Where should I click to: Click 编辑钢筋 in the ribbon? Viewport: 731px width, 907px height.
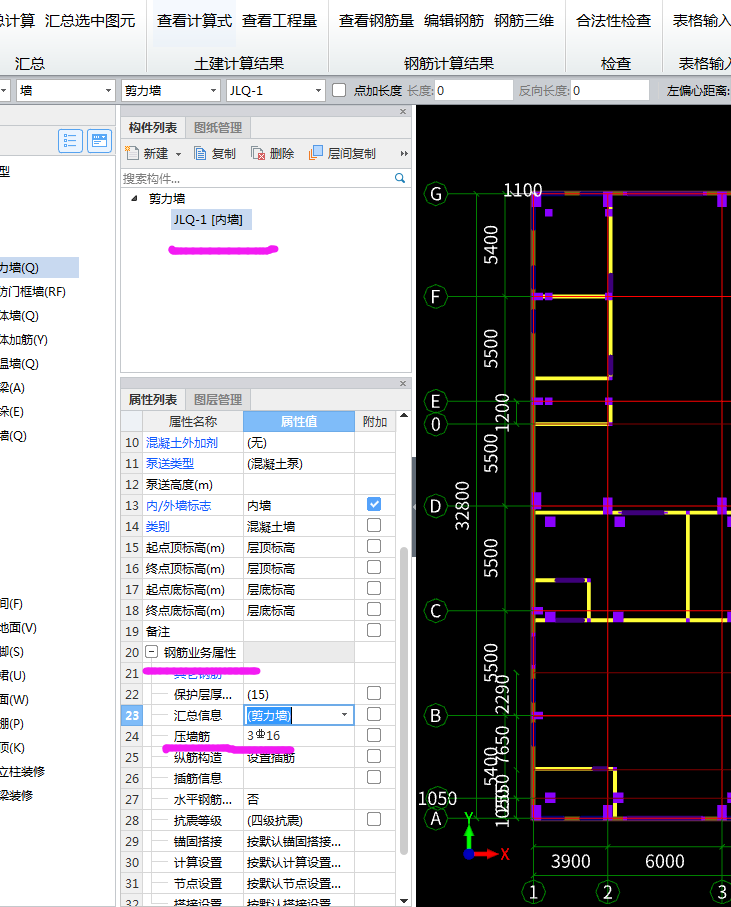pos(454,21)
